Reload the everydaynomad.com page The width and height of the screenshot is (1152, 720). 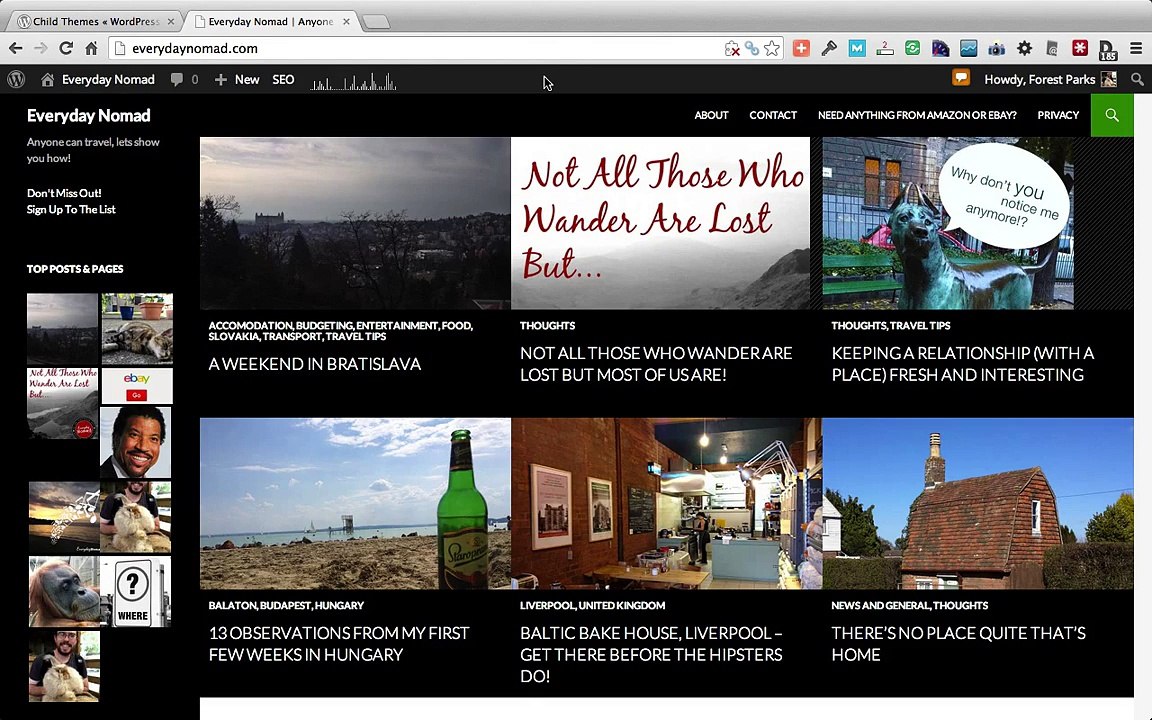[x=65, y=48]
